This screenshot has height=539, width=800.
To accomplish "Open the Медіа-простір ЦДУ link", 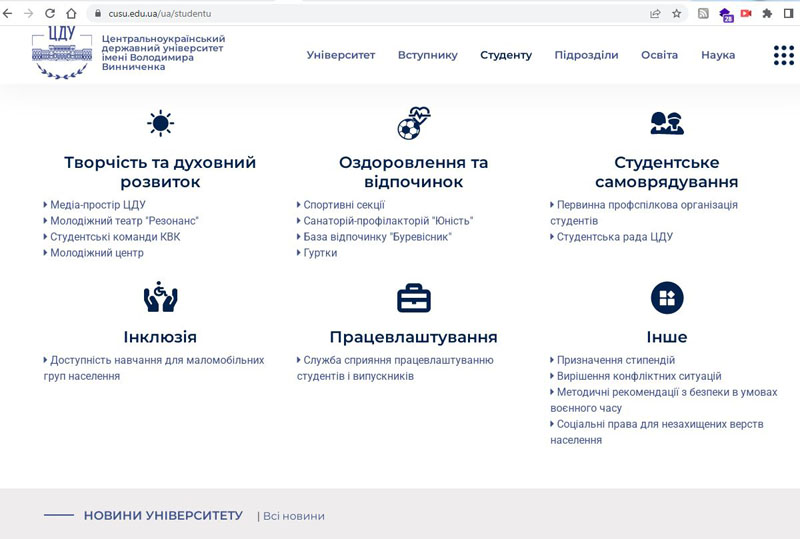I will [x=98, y=205].
